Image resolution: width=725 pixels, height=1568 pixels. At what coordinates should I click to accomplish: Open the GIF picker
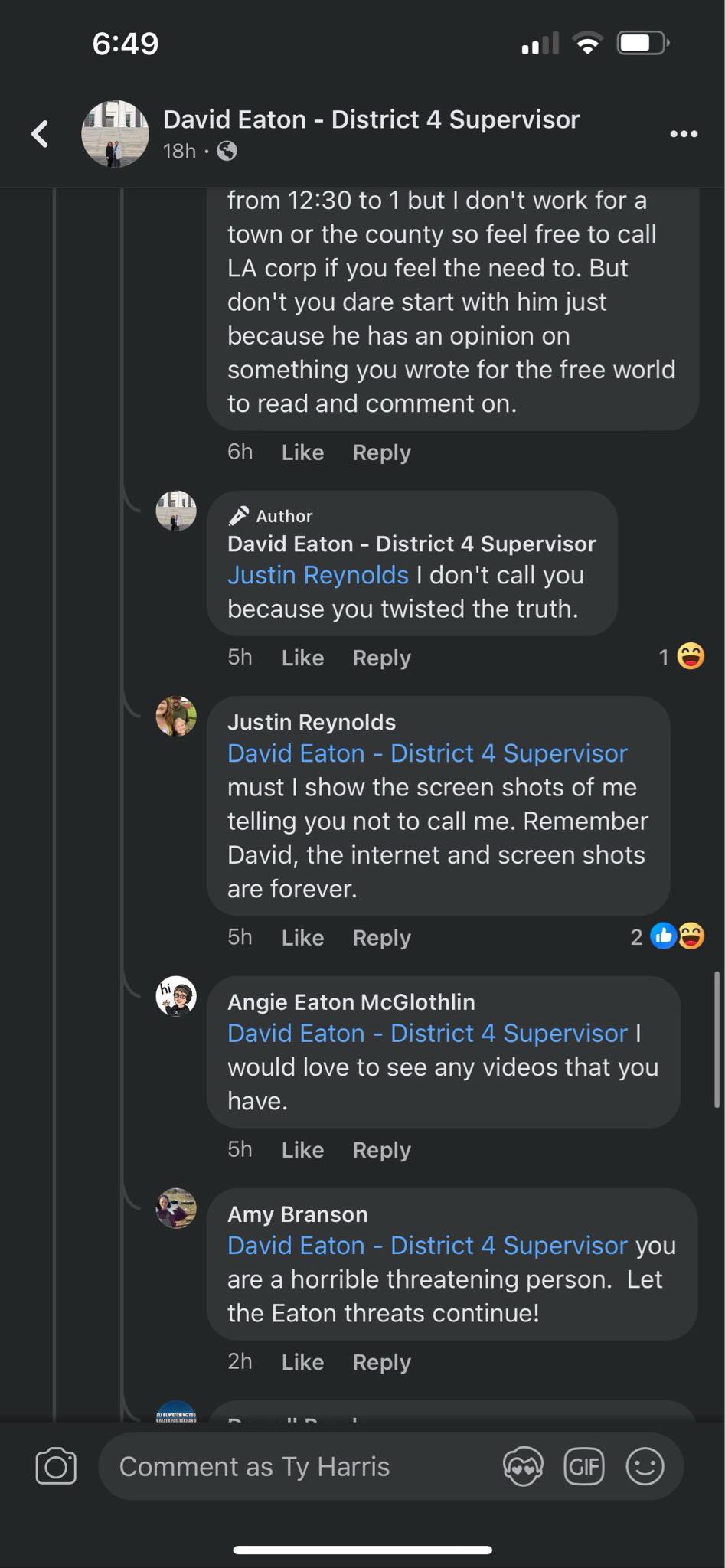click(583, 1466)
